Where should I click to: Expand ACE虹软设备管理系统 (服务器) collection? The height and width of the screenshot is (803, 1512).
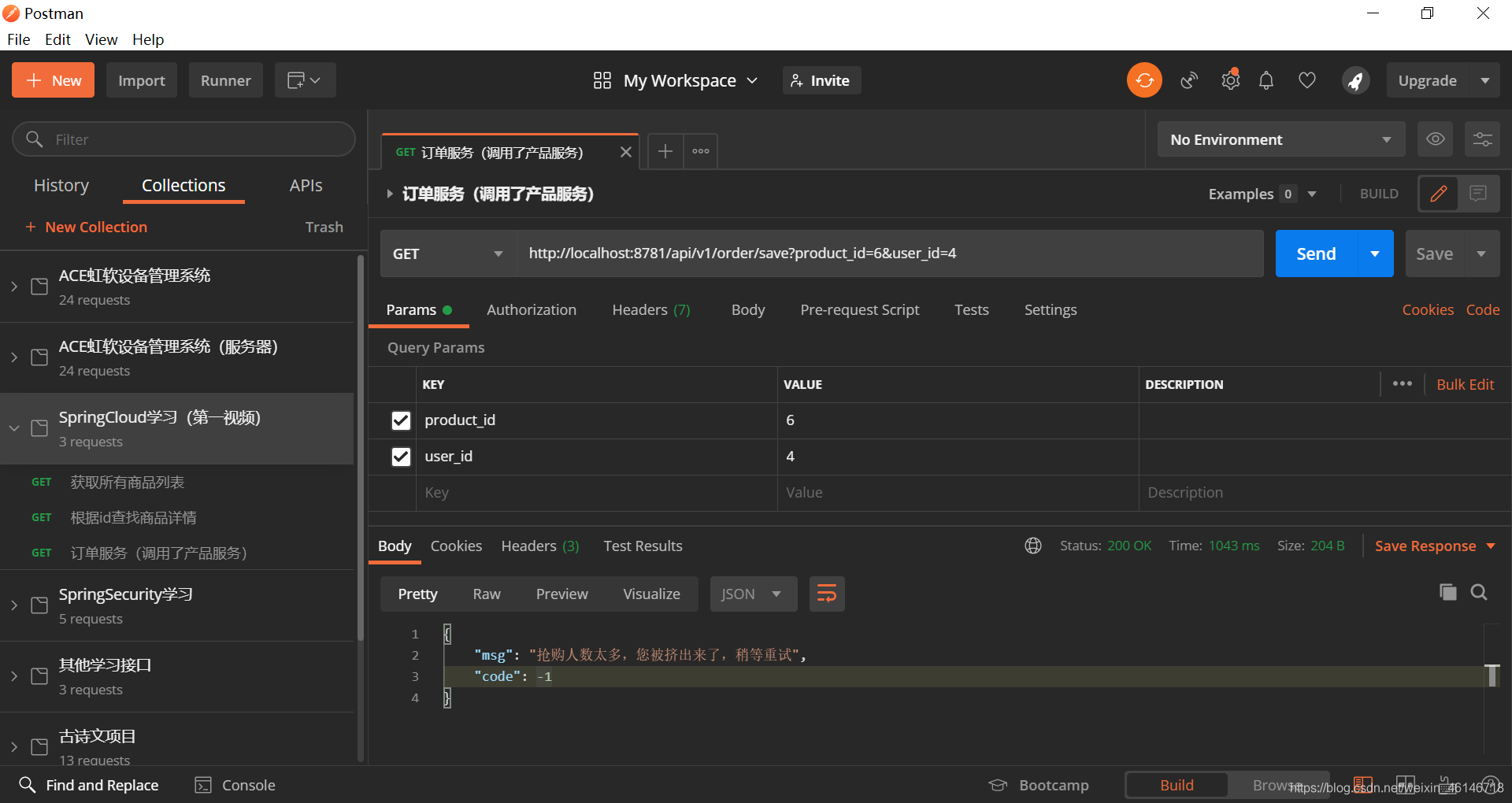[14, 357]
